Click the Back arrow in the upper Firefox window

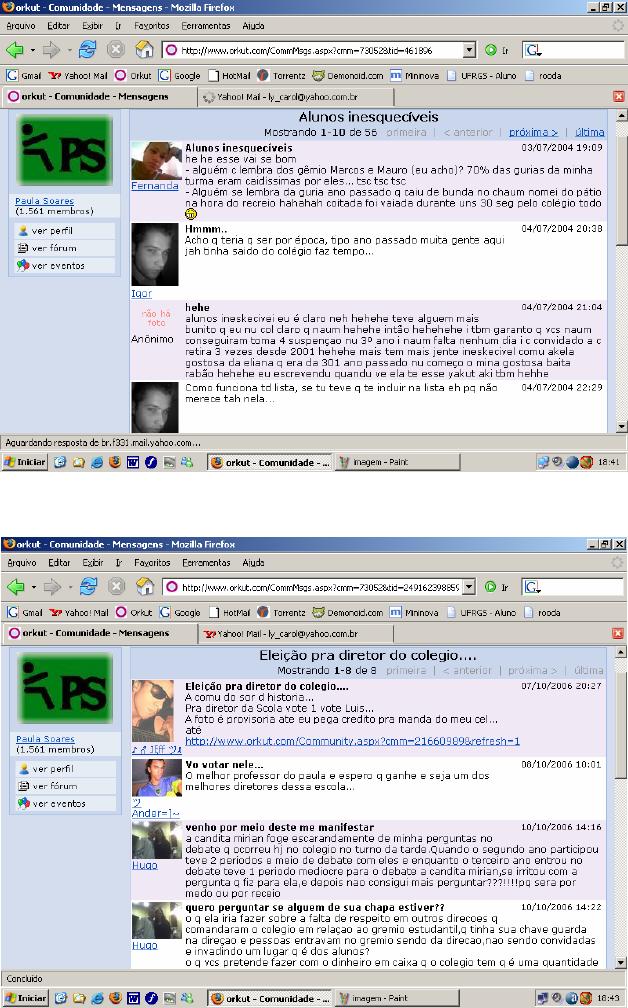(14, 50)
